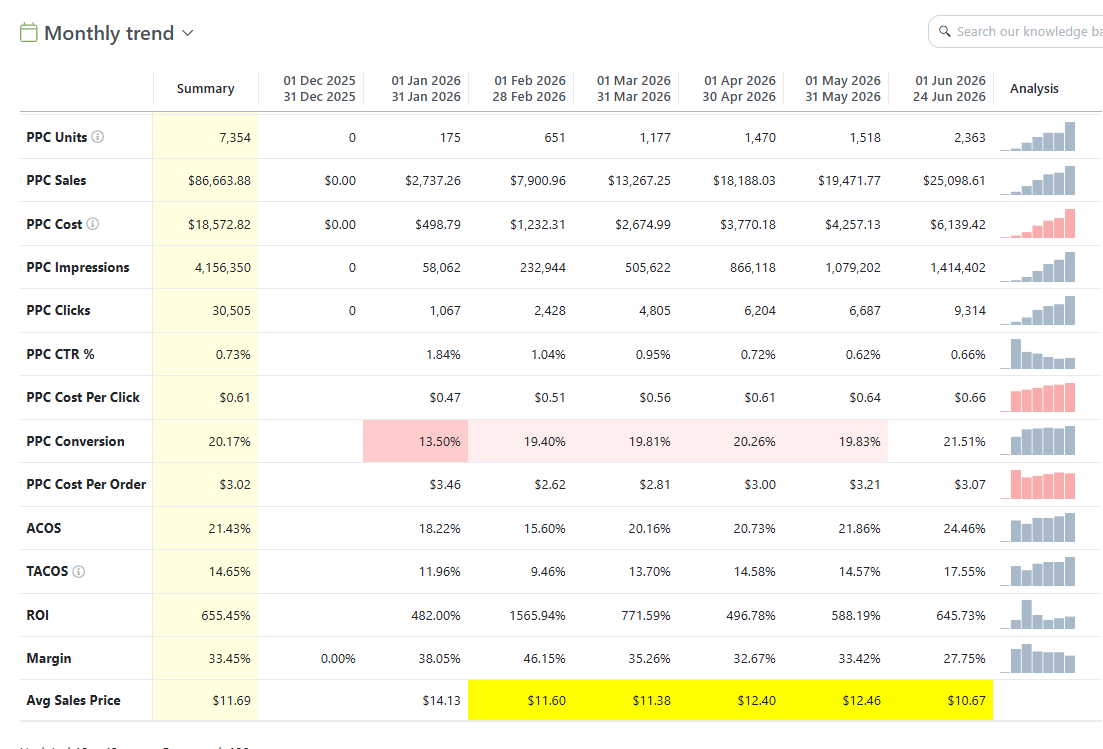Click the Analysis column header

click(x=1034, y=89)
